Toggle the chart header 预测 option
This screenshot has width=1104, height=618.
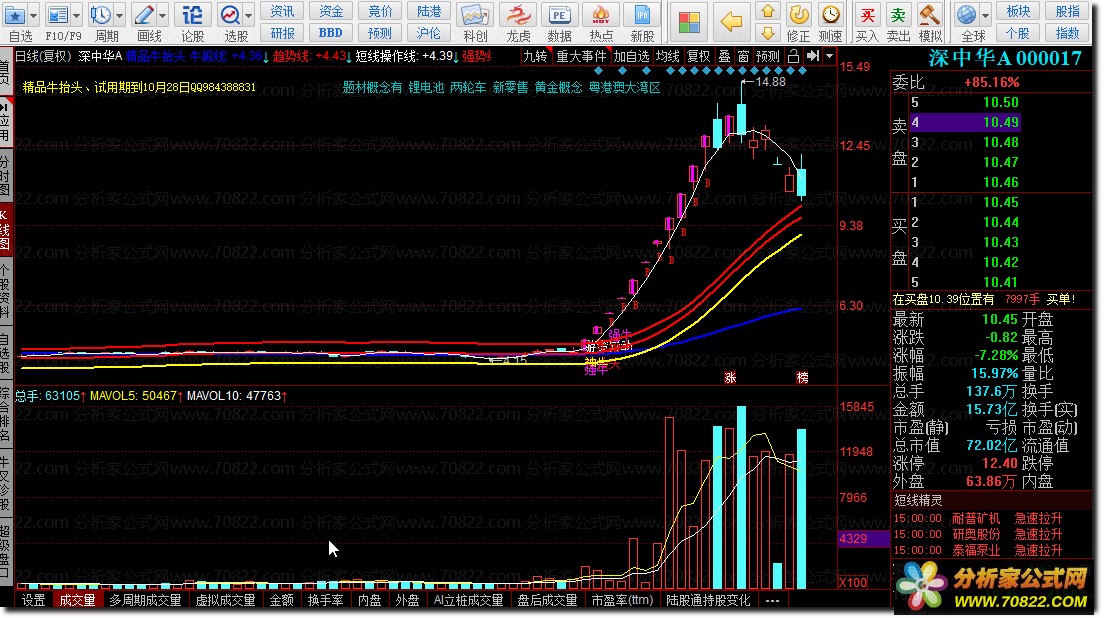pos(767,56)
